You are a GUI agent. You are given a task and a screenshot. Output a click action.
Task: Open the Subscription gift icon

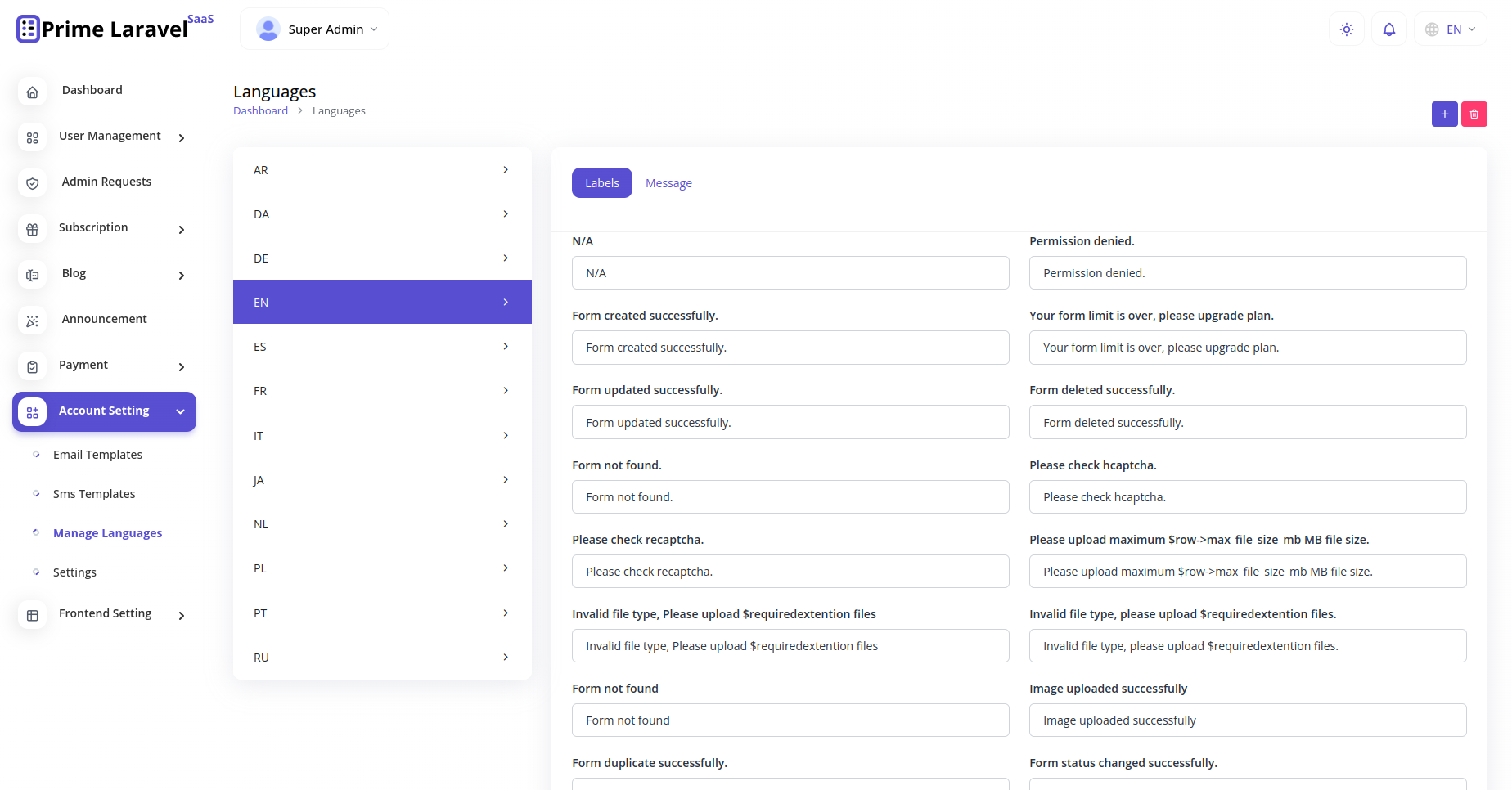click(x=32, y=229)
